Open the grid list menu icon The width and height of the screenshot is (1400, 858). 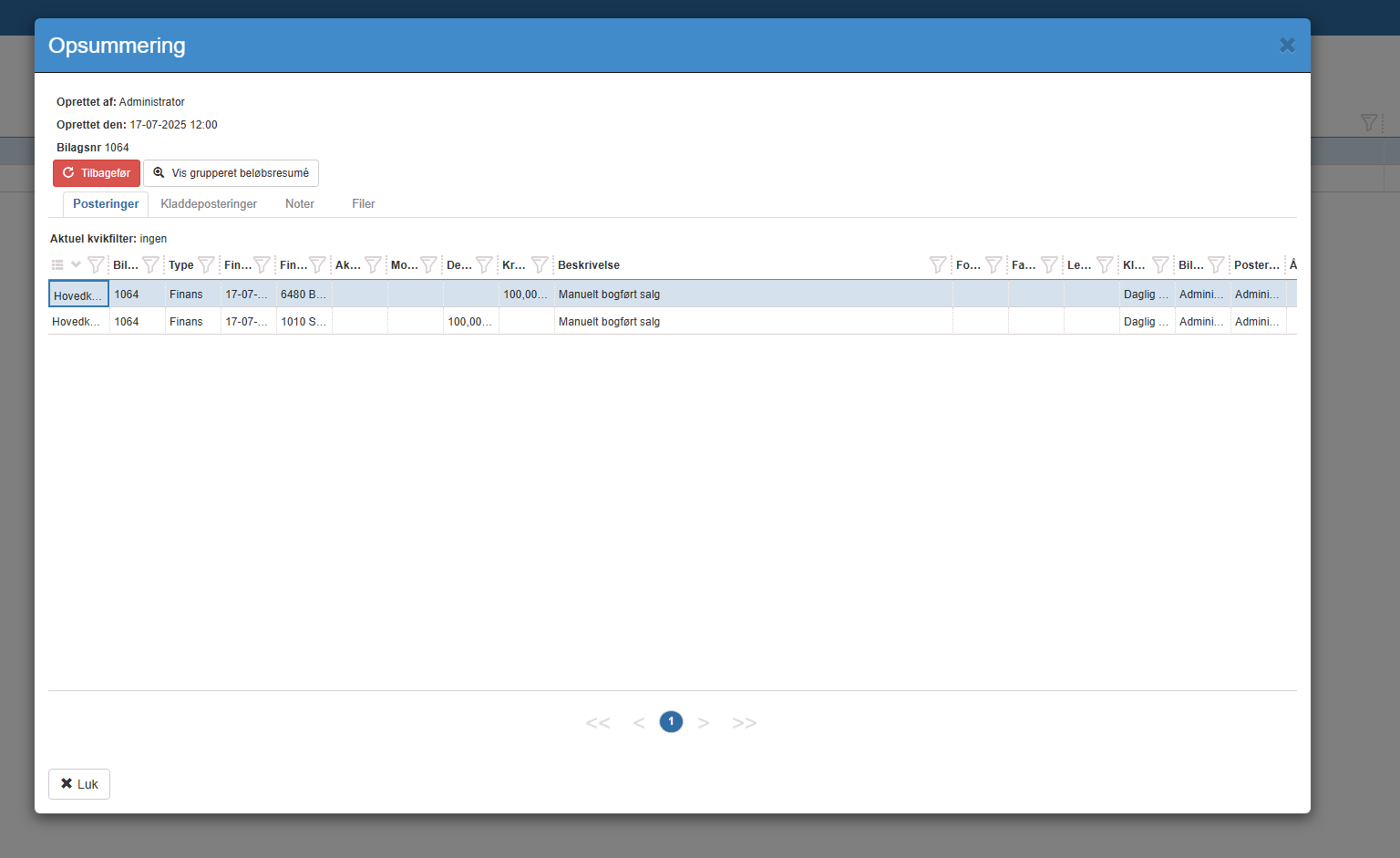tap(57, 265)
